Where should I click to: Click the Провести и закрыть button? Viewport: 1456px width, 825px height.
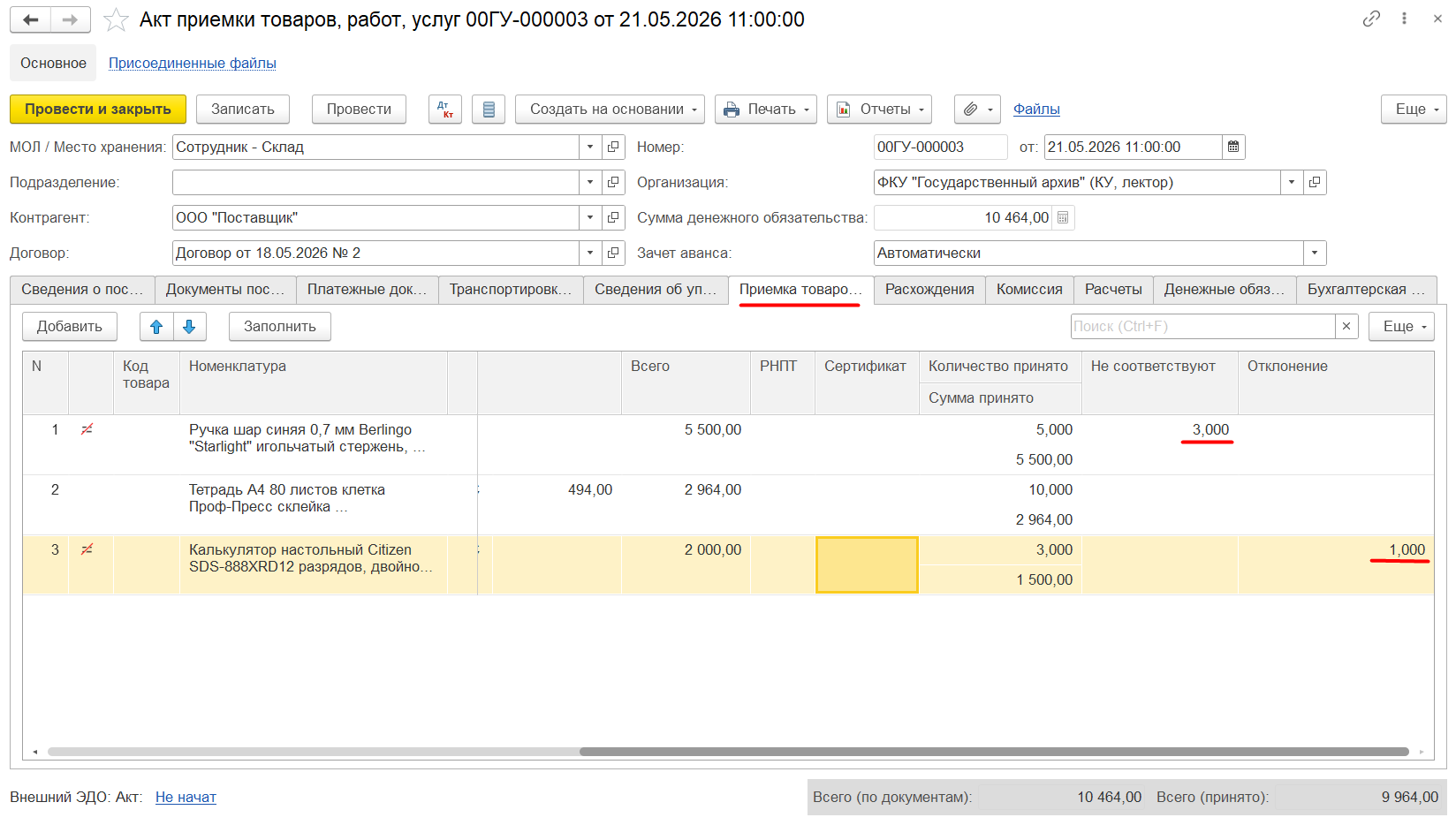click(x=98, y=109)
